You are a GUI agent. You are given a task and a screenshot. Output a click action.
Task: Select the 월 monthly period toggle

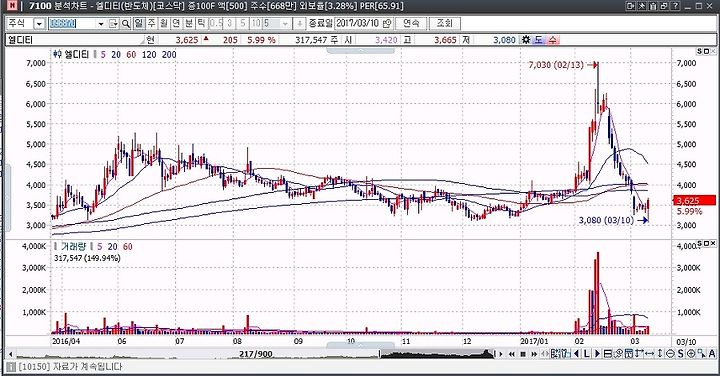(x=164, y=23)
